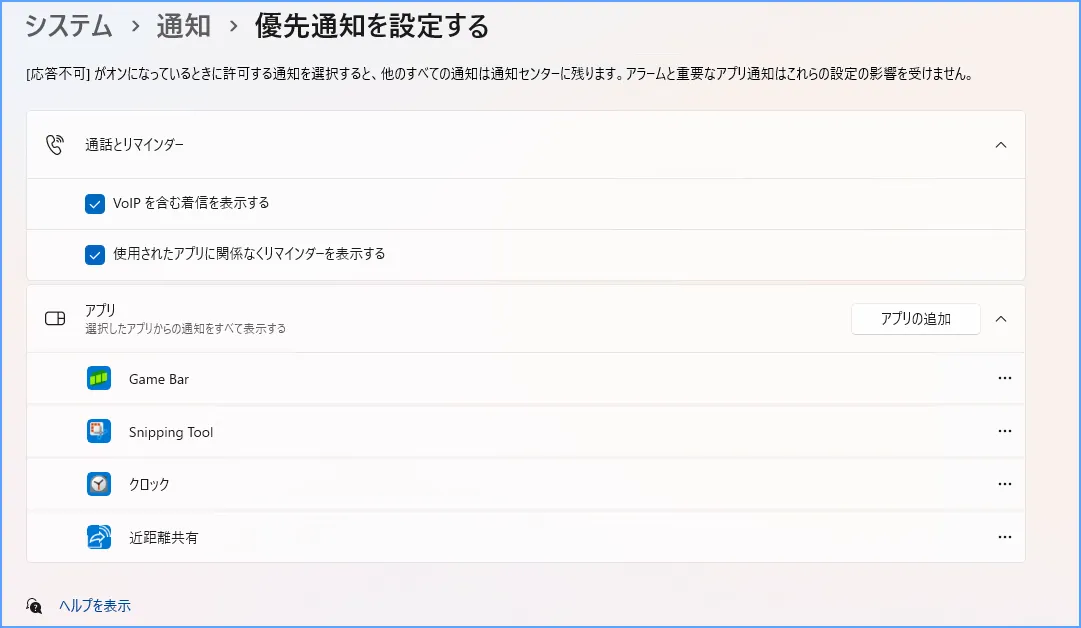Collapse the 通話とリマインダー section chevron
The image size is (1081, 628).
1001,145
